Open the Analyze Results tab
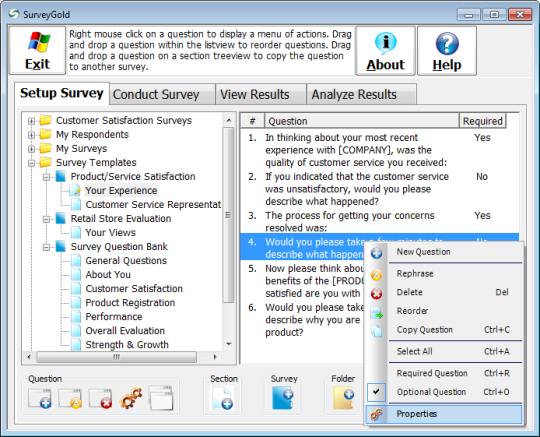This screenshot has width=540, height=437. click(361, 94)
